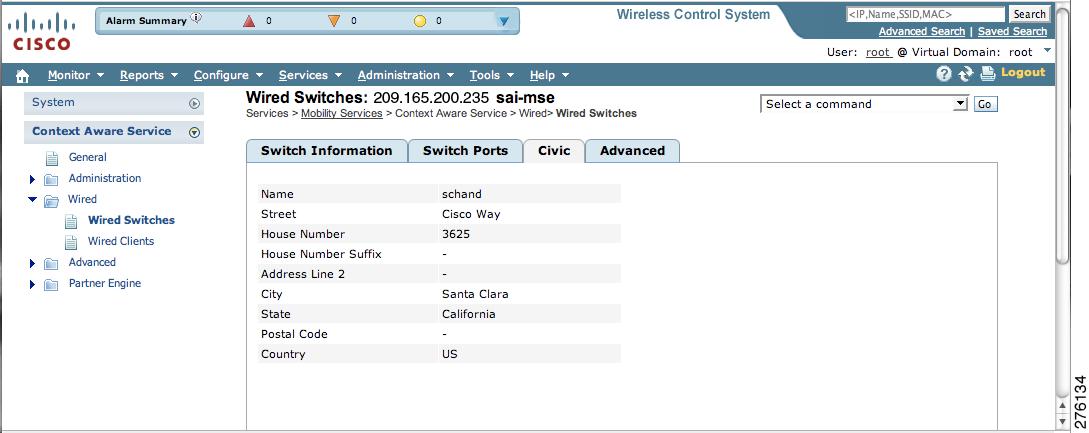This screenshot has width=1089, height=433.
Task: Open the Tools menu
Action: [492, 75]
